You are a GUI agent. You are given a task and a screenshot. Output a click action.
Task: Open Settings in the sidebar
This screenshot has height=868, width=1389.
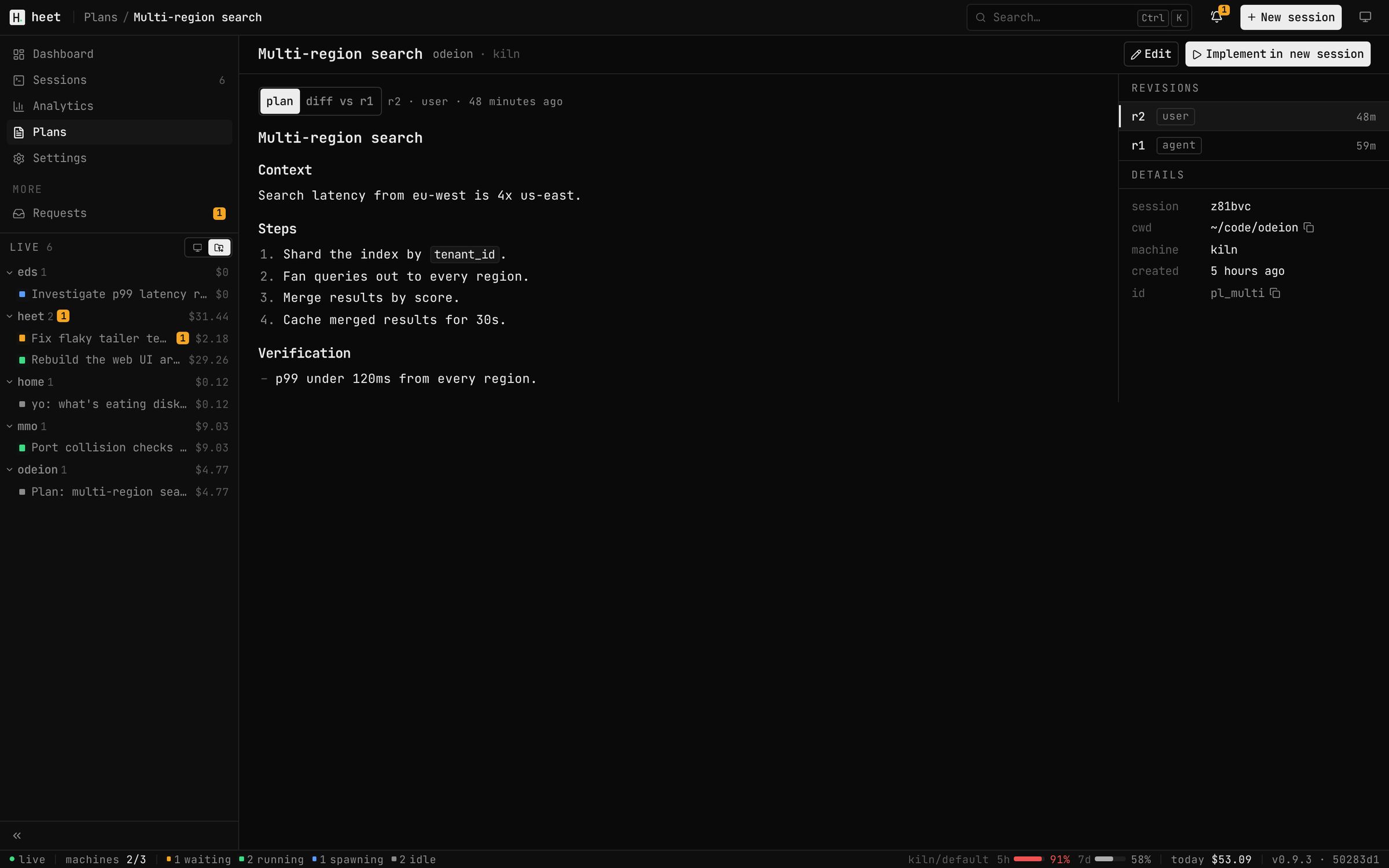119,158
